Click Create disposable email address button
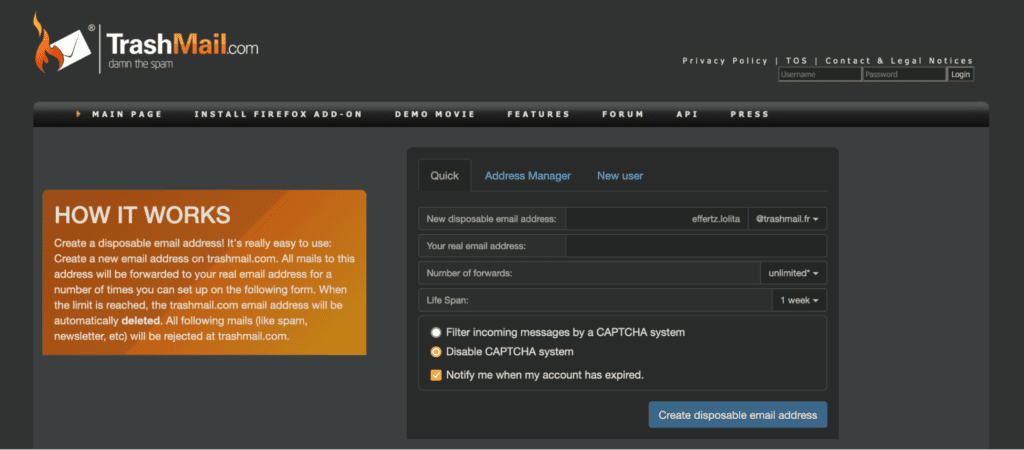Screen dimensions: 1024x450 click(737, 415)
